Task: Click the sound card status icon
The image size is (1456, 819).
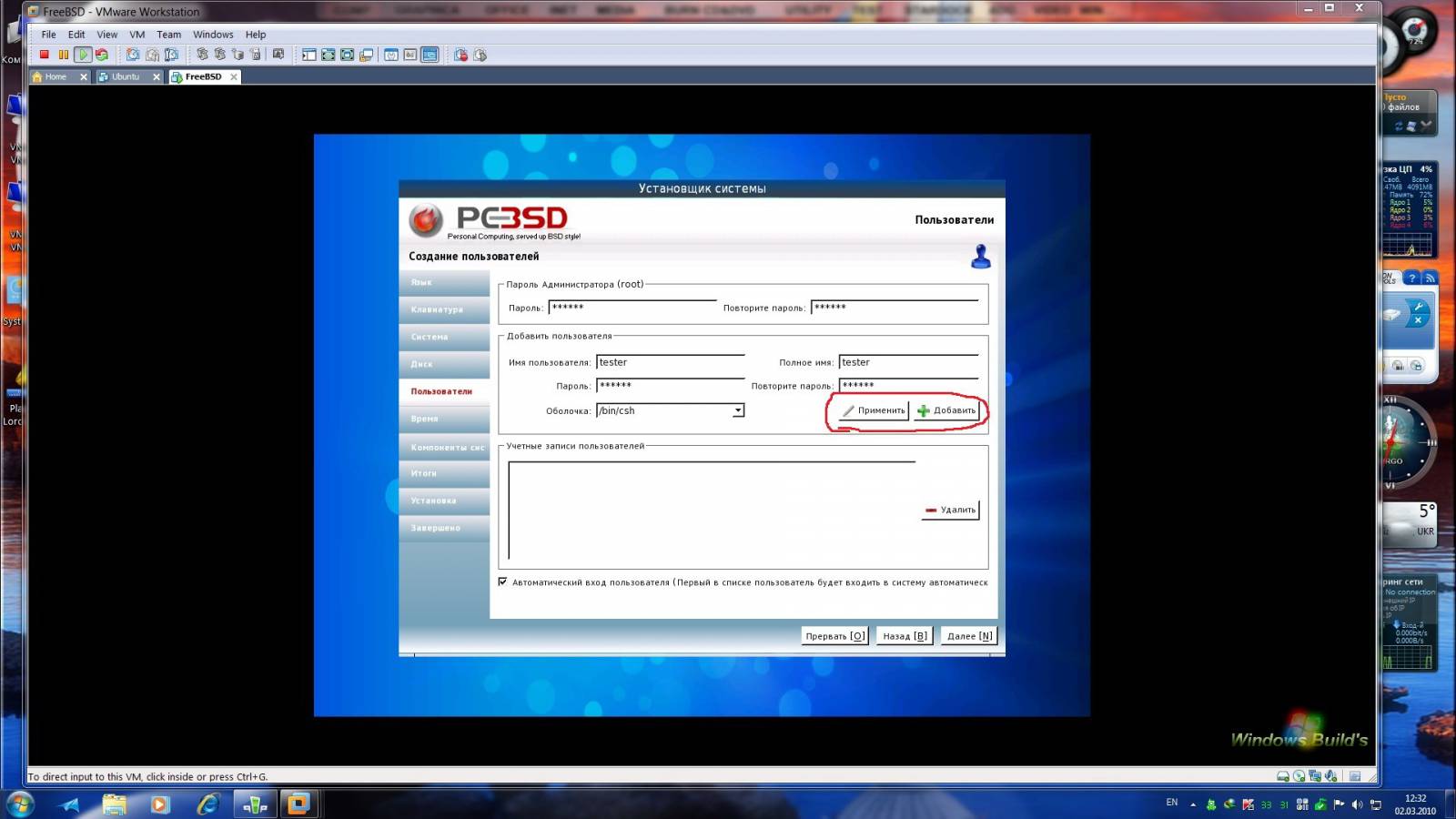Action: pyautogui.click(x=1331, y=776)
